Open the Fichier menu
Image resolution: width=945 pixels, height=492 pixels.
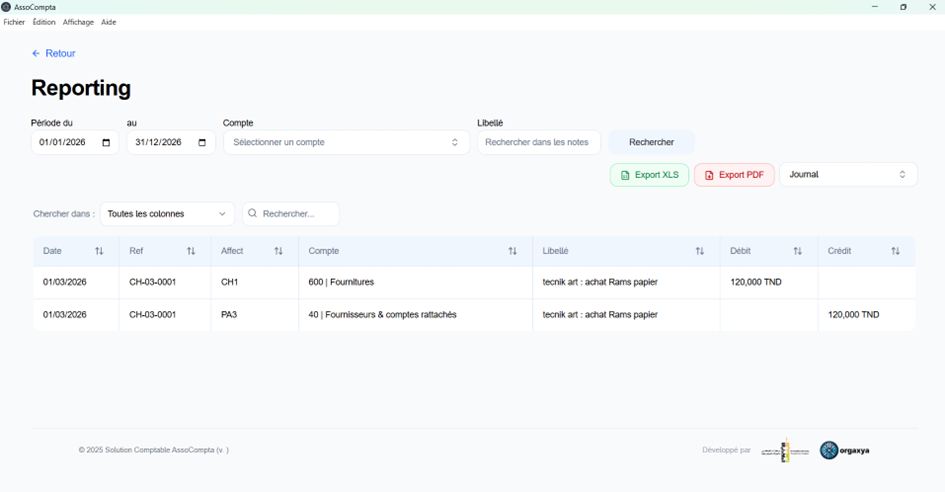(14, 22)
